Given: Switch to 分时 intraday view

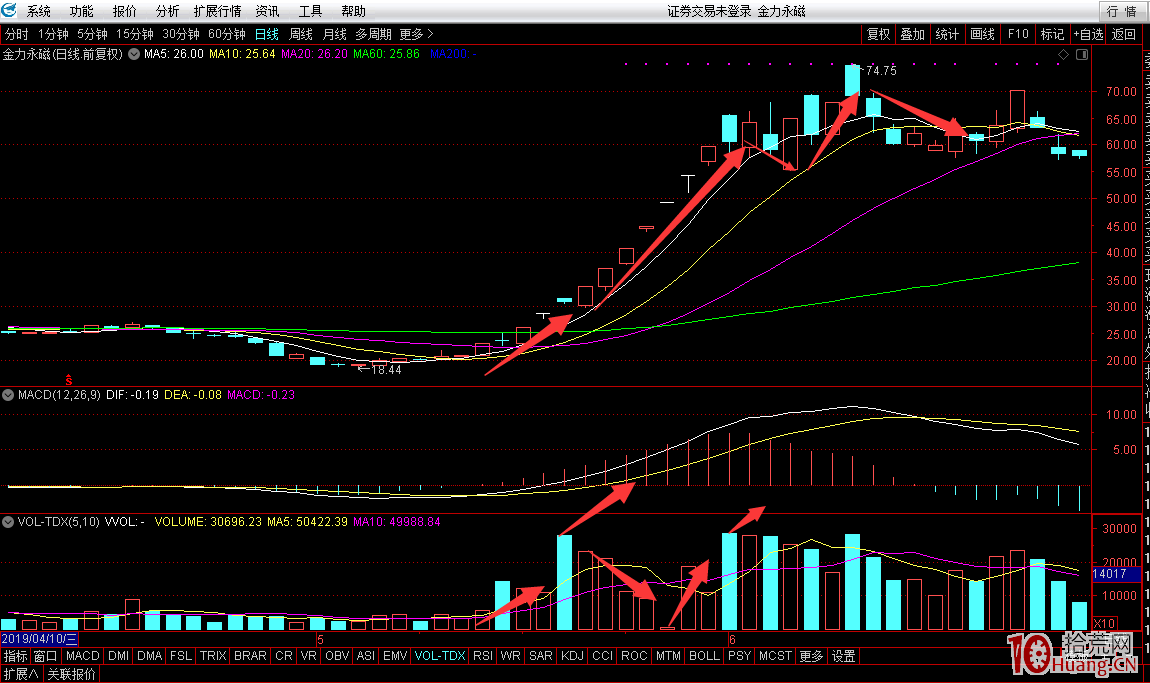Looking at the screenshot, I should [x=17, y=34].
